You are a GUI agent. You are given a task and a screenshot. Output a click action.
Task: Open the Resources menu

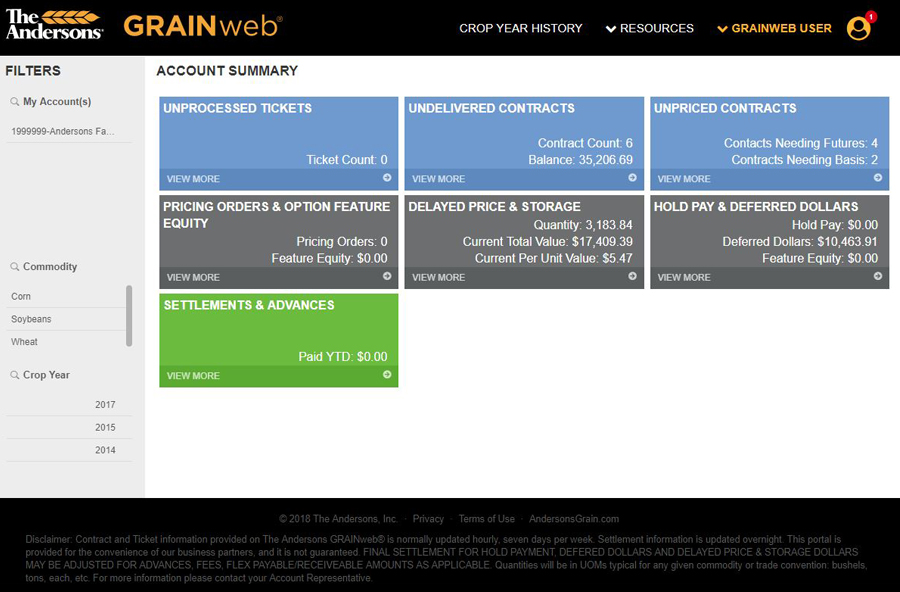coord(657,29)
